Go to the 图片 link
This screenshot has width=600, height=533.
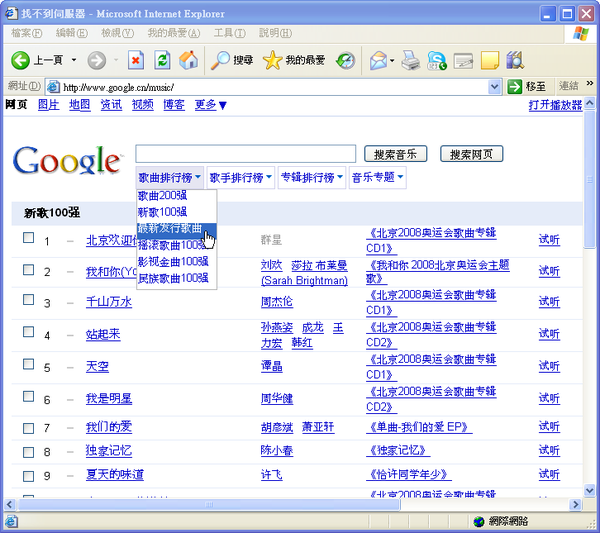[x=49, y=105]
